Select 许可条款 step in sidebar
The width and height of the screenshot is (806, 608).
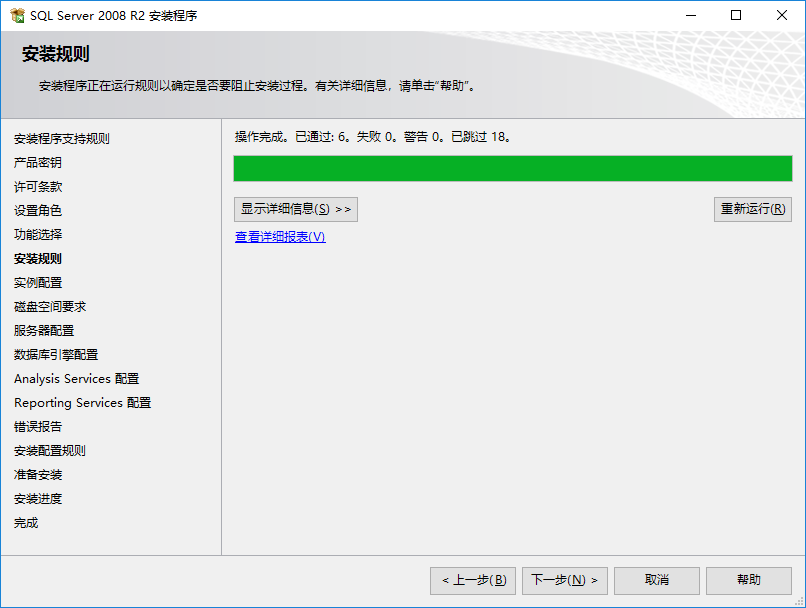tap(38, 187)
